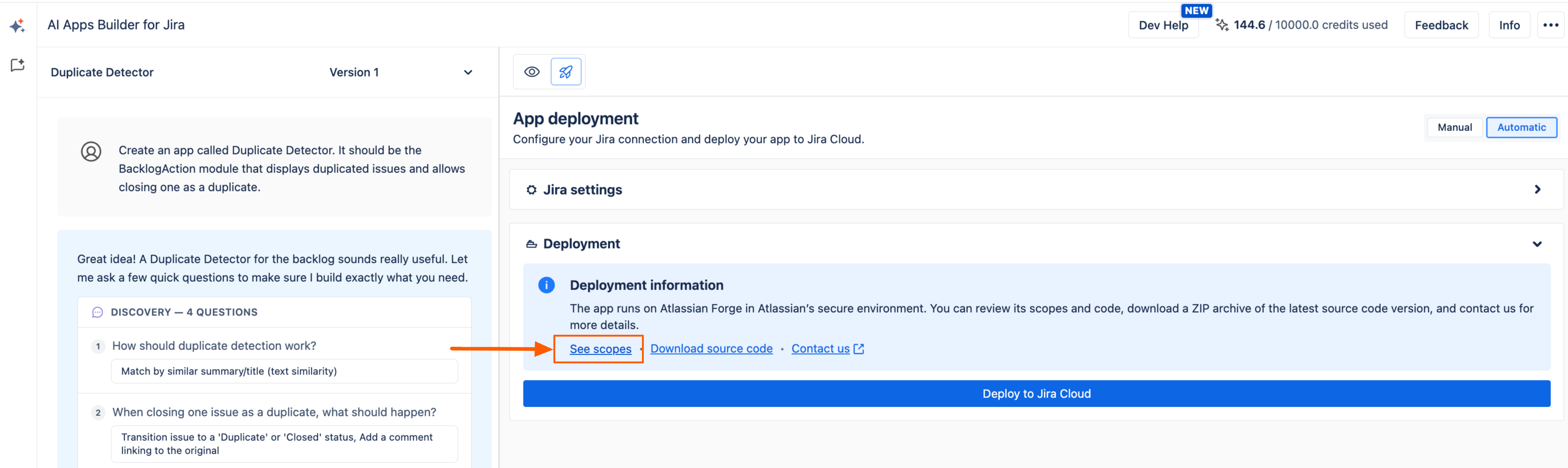Open the See scopes link
This screenshot has width=1568, height=468.
600,349
